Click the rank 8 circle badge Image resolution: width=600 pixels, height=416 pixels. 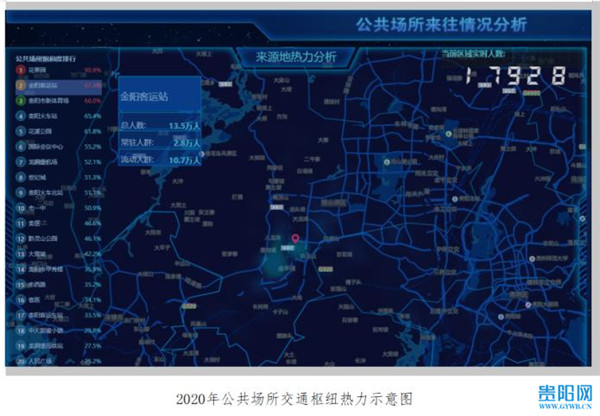pos(20,177)
